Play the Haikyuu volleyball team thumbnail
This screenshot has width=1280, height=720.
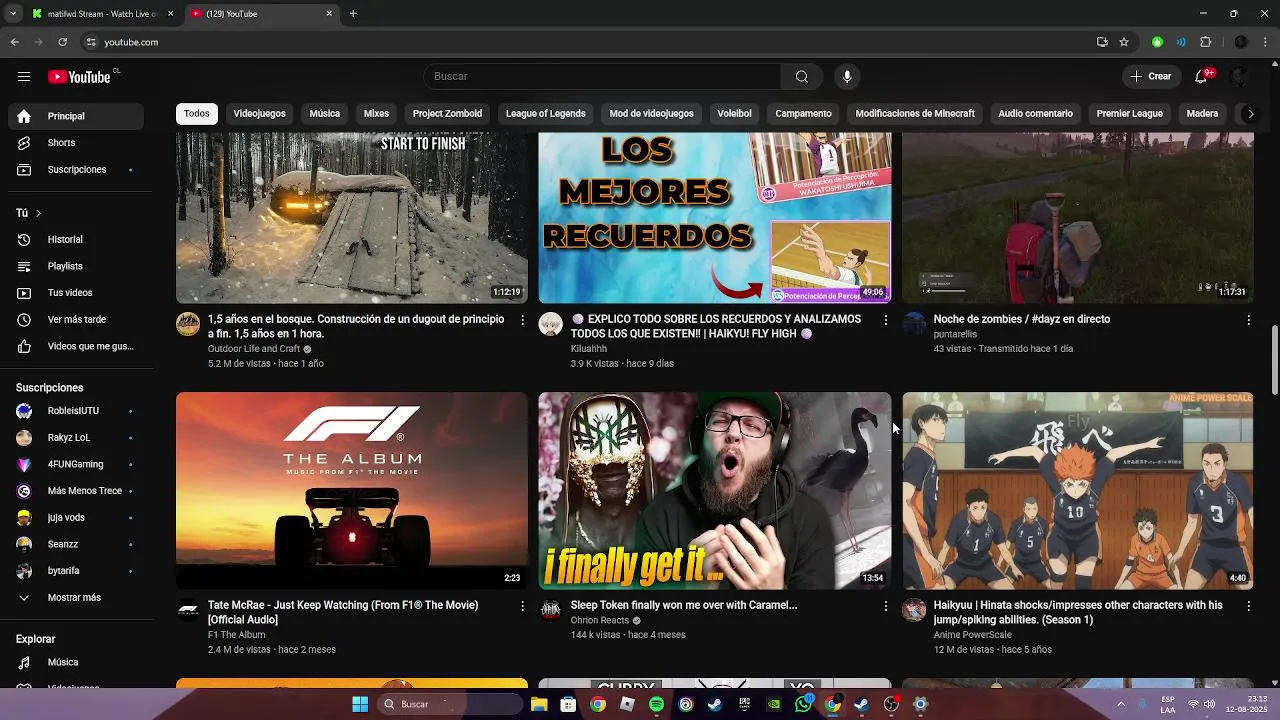click(1078, 490)
